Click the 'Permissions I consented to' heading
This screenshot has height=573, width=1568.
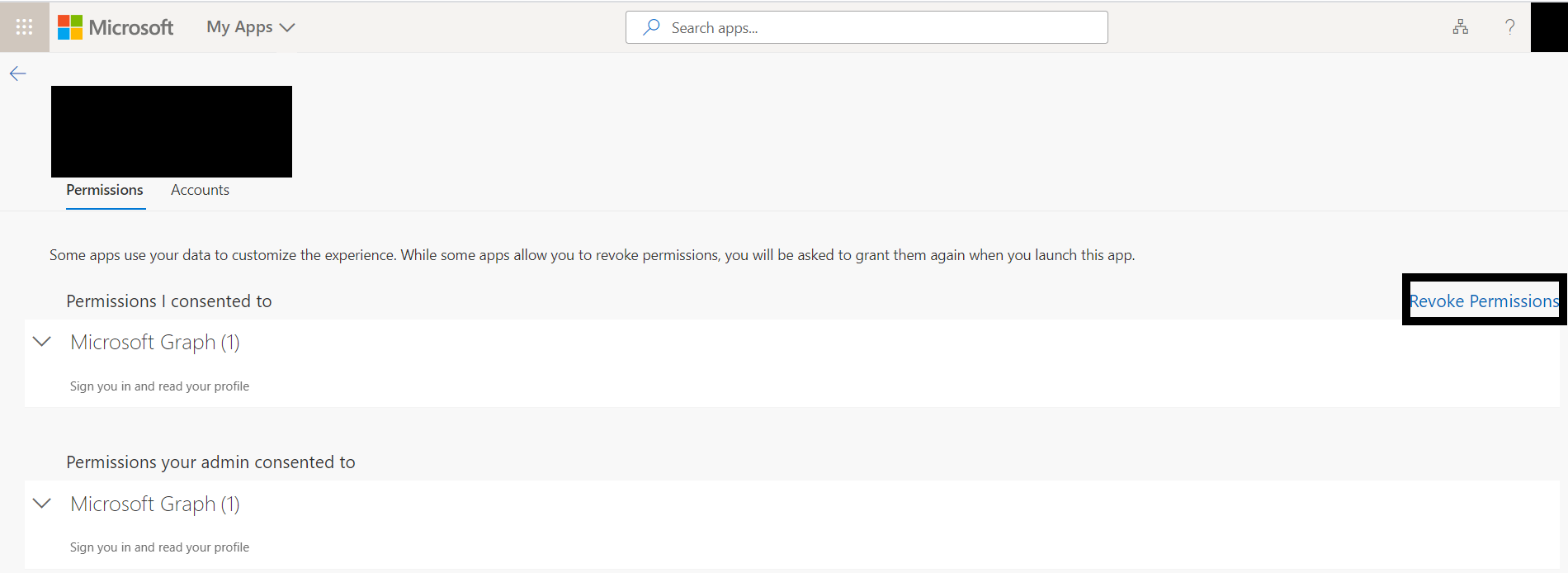pyautogui.click(x=169, y=301)
